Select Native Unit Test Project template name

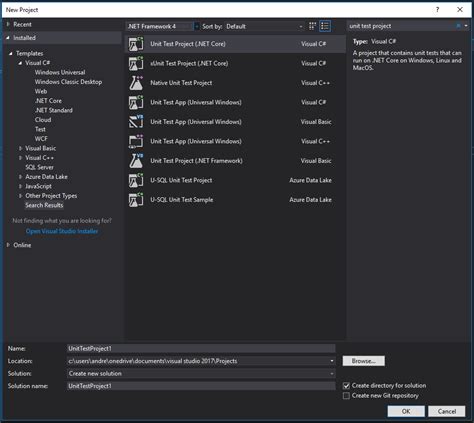tap(181, 83)
